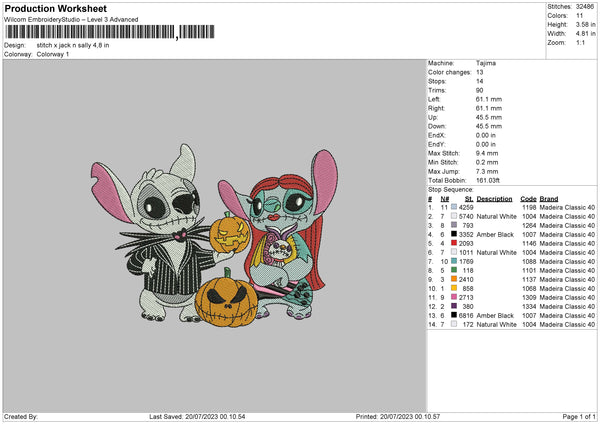
Task: Click thread code 1068 in stop 10
Action: (x=529, y=289)
